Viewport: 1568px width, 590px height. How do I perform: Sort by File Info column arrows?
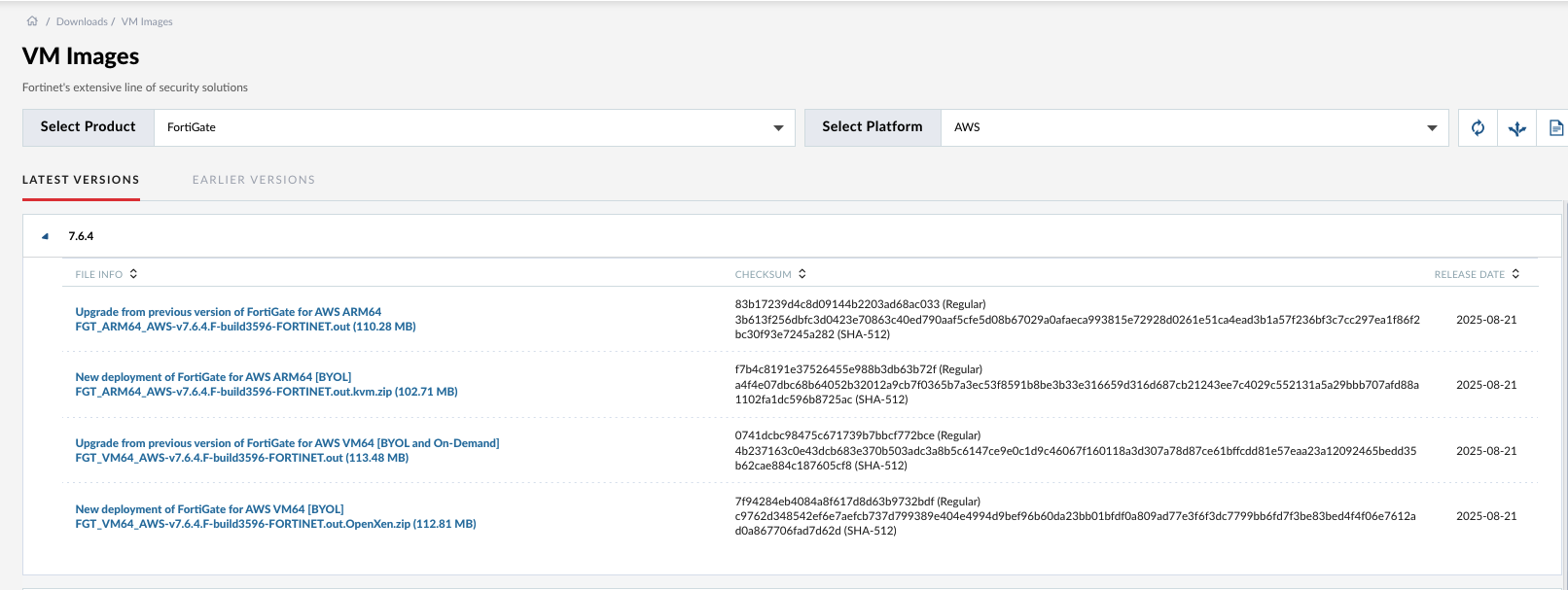click(133, 274)
